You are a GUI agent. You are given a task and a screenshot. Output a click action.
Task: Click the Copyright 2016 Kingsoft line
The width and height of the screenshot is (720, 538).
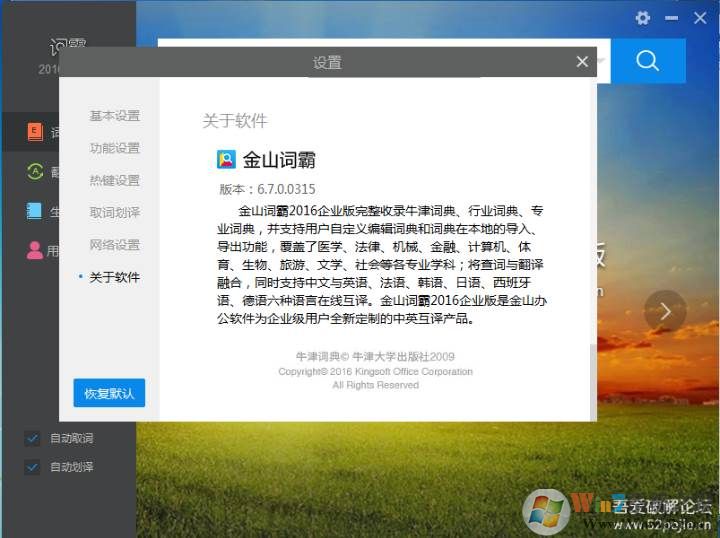point(375,371)
